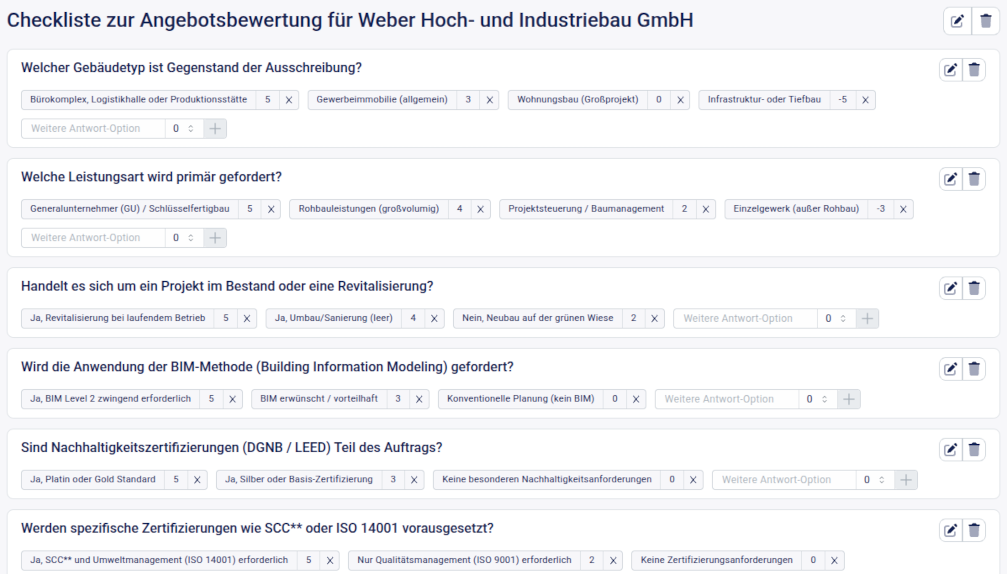This screenshot has height=574, width=1007.
Task: Edit the checklist title with pencil icon
Action: click(957, 21)
